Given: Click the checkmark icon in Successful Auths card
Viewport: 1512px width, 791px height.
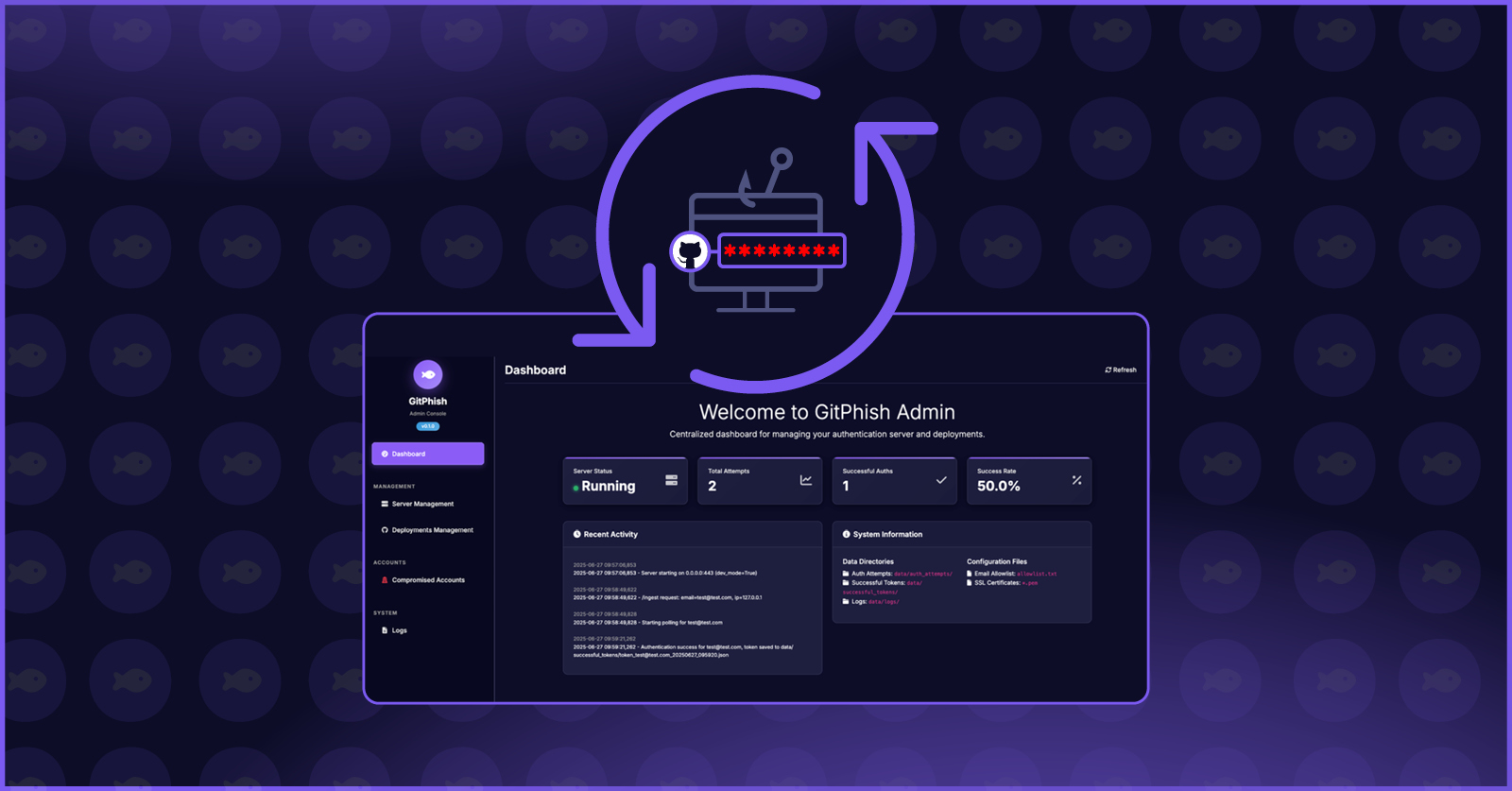Looking at the screenshot, I should [x=941, y=480].
